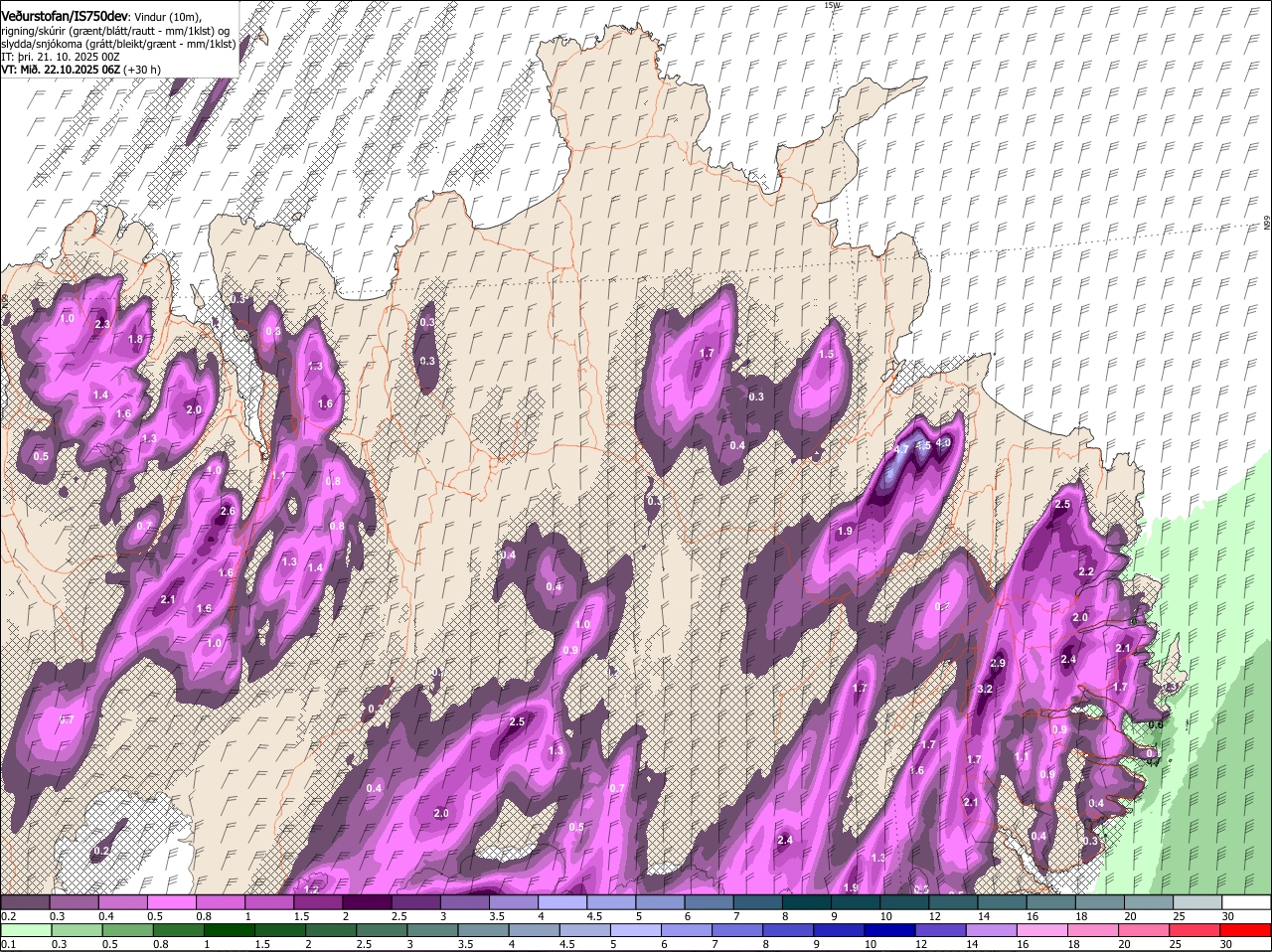
Task: Click the 'IT: þri. 21. 10. 2025 00Z' line
Action: click(62, 57)
